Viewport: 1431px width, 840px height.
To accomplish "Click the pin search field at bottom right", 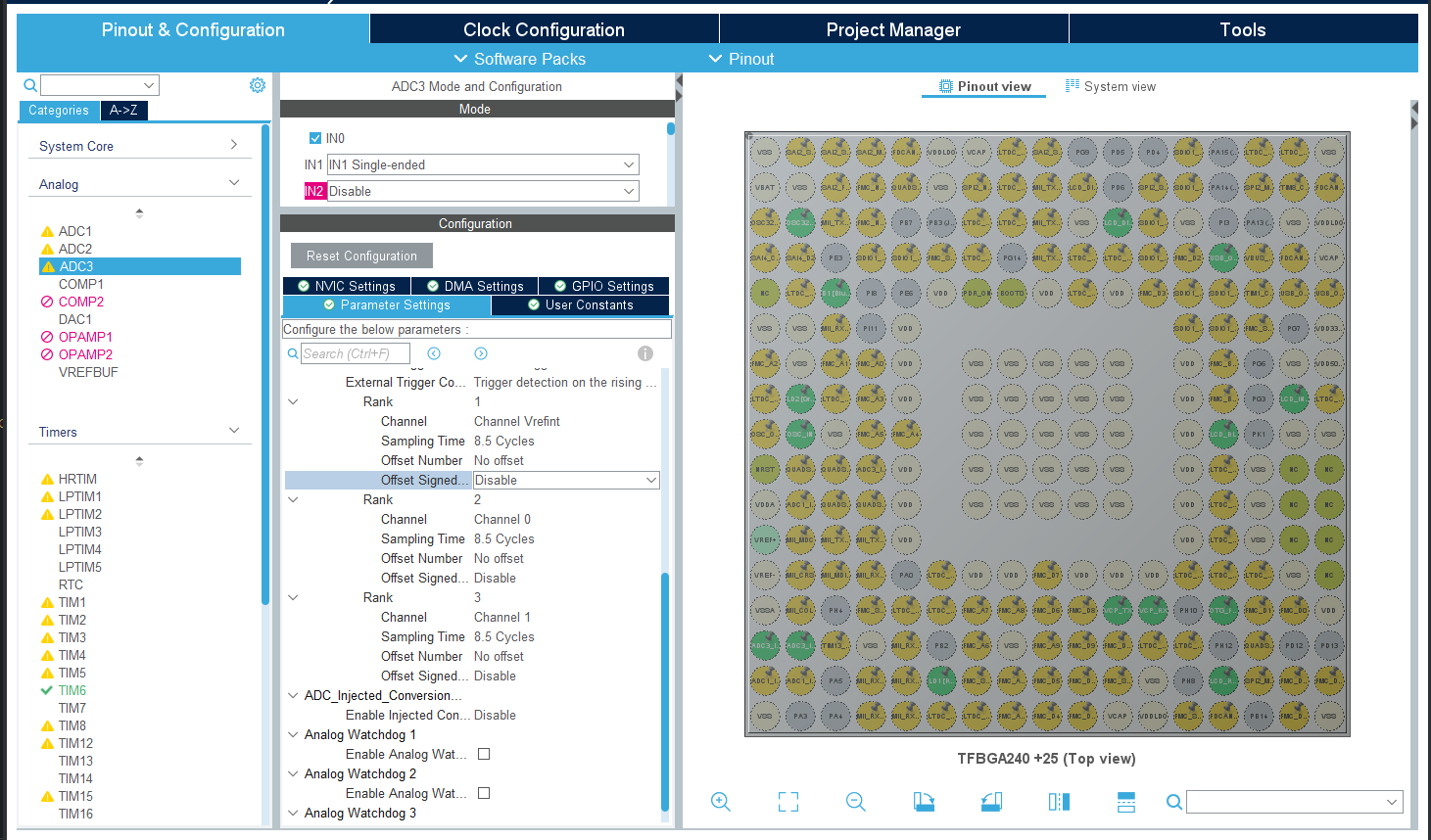I will click(1293, 801).
